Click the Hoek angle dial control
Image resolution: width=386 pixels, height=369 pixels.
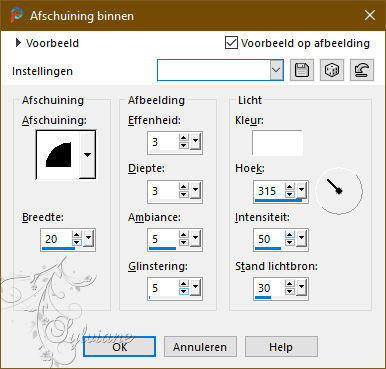click(x=339, y=191)
